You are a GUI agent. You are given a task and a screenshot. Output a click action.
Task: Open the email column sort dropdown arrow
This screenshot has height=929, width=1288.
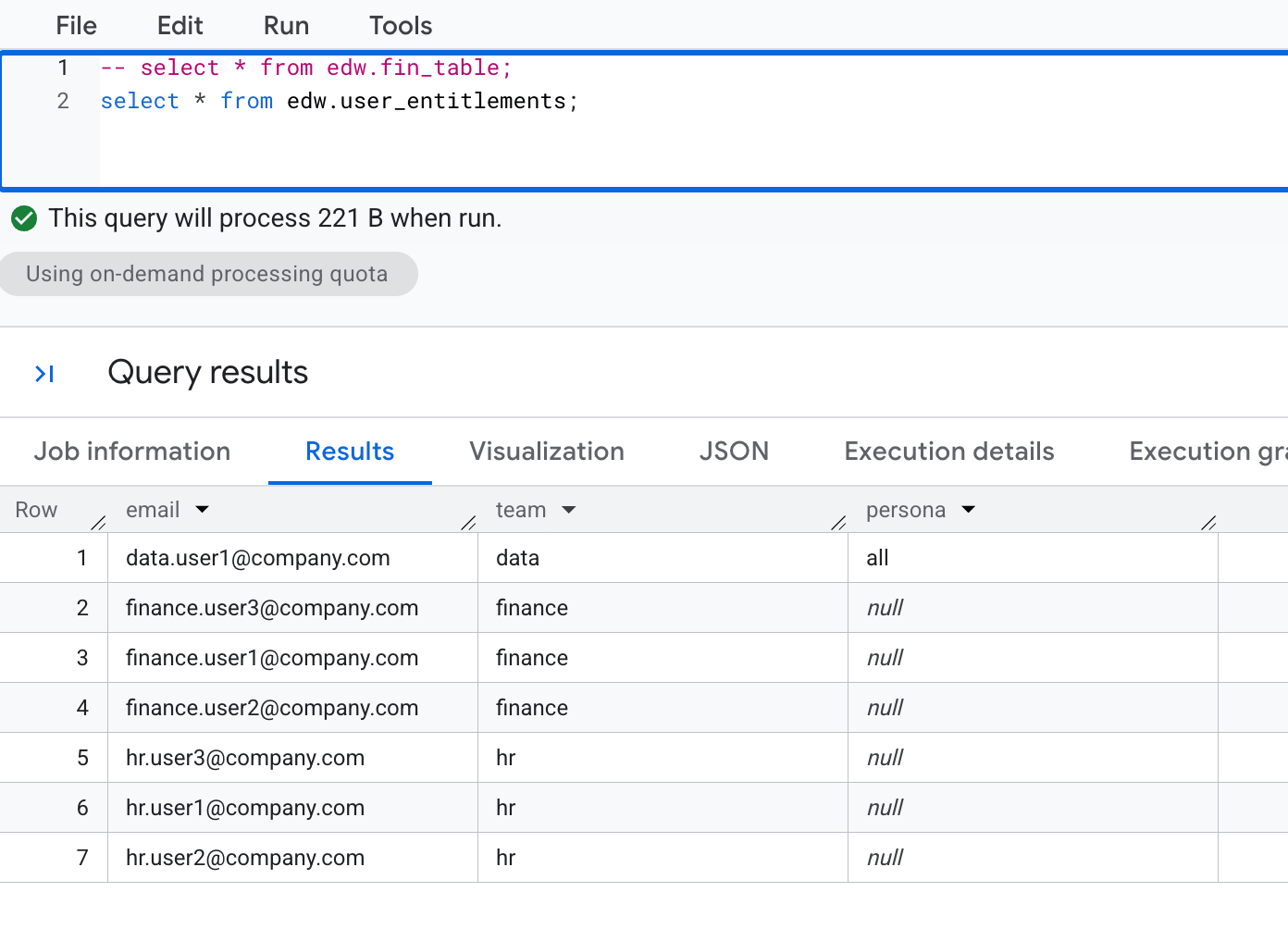pos(203,510)
